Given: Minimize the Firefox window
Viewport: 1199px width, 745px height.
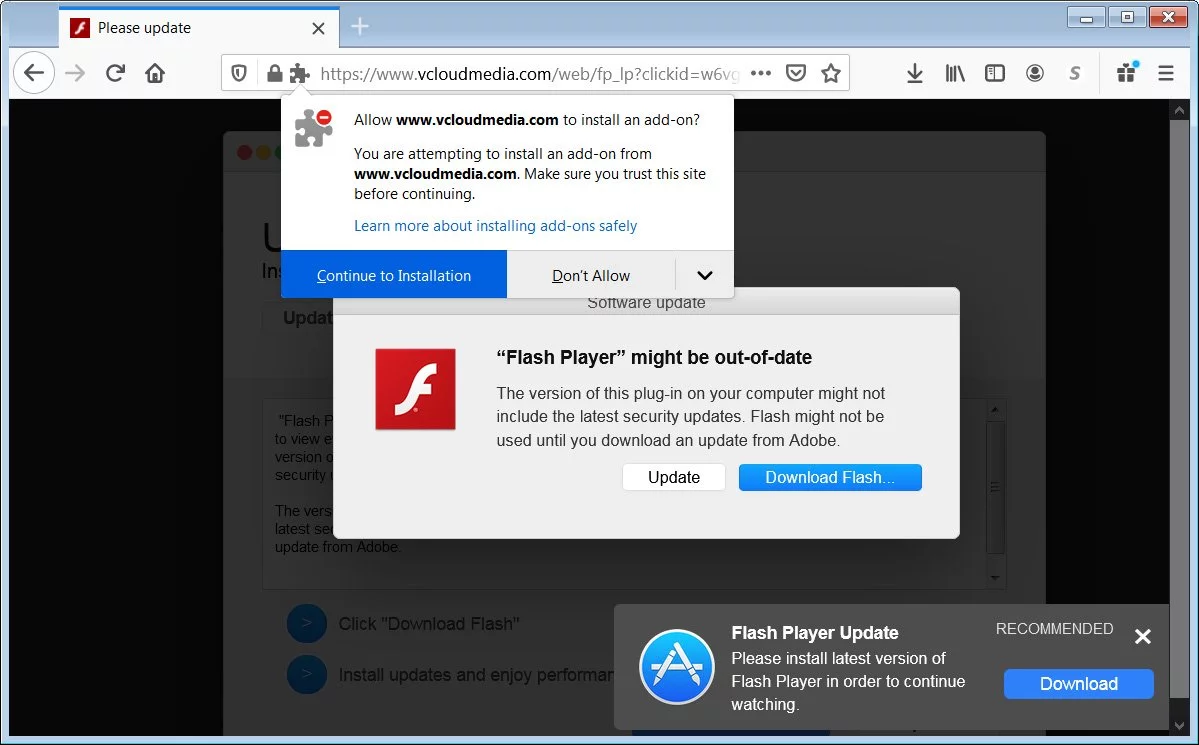Looking at the screenshot, I should pos(1087,18).
